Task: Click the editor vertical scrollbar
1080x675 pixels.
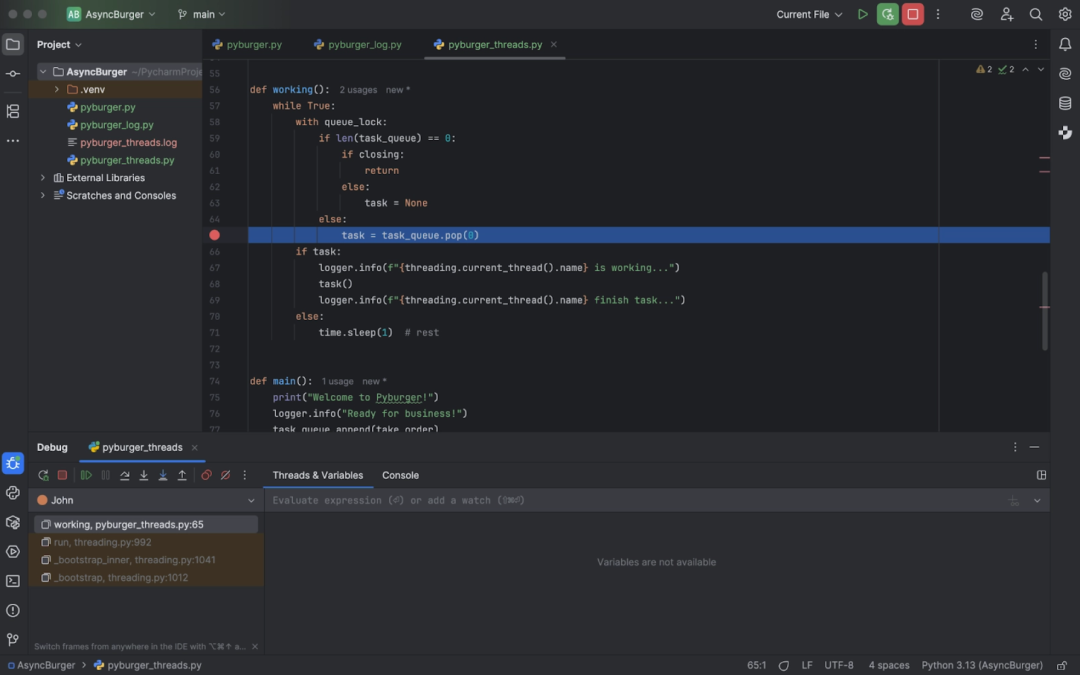Action: (x=1044, y=311)
